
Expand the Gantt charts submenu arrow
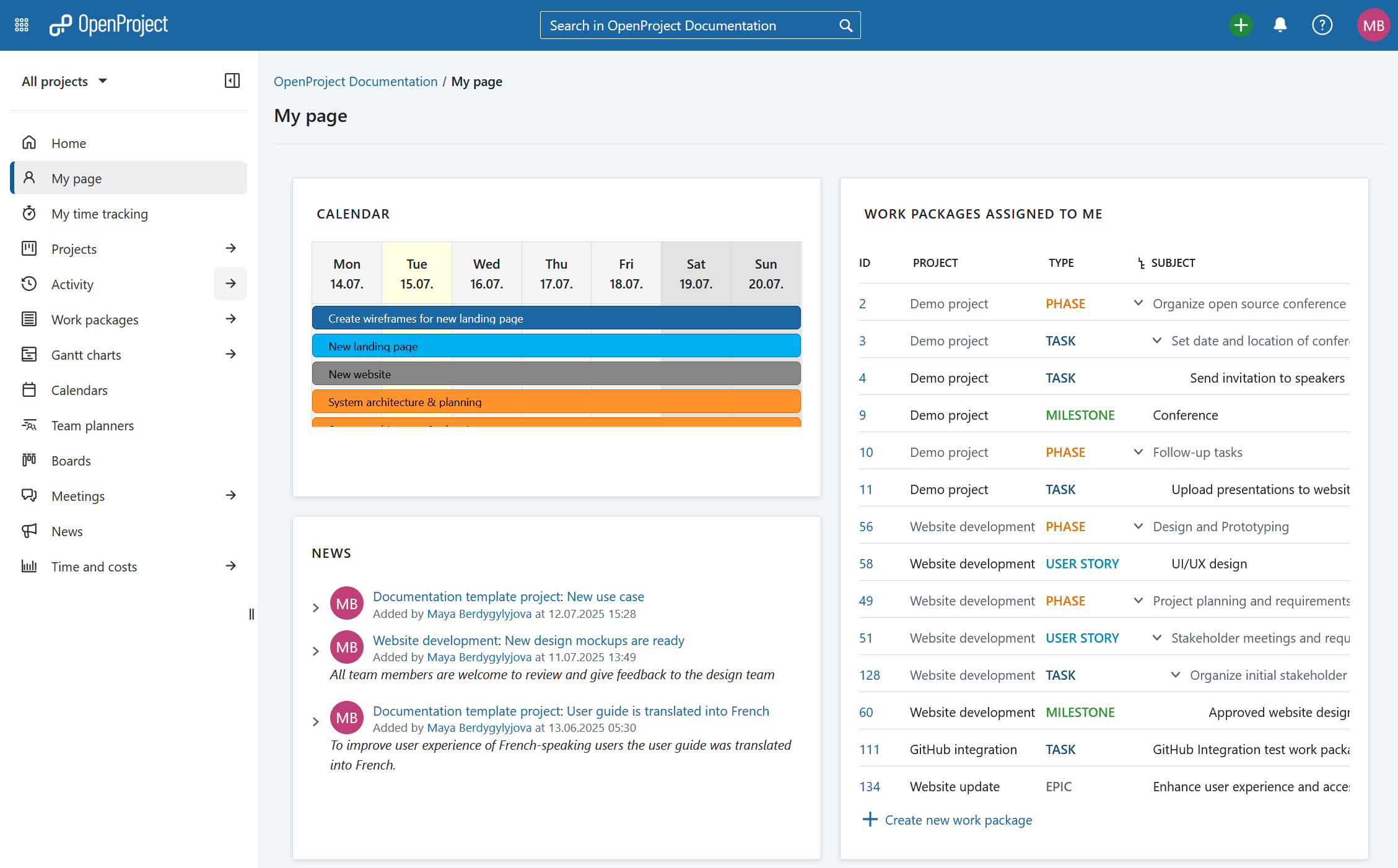pyautogui.click(x=230, y=354)
